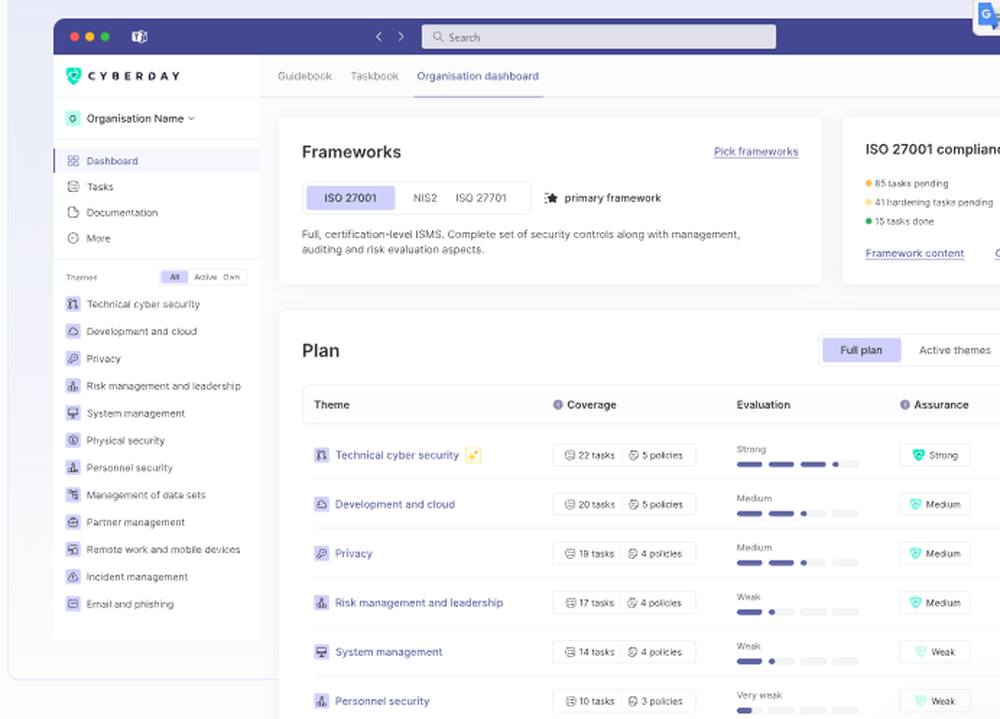The height and width of the screenshot is (719, 1000).
Task: Click Weak assurance badge in System management row
Action: click(x=934, y=652)
